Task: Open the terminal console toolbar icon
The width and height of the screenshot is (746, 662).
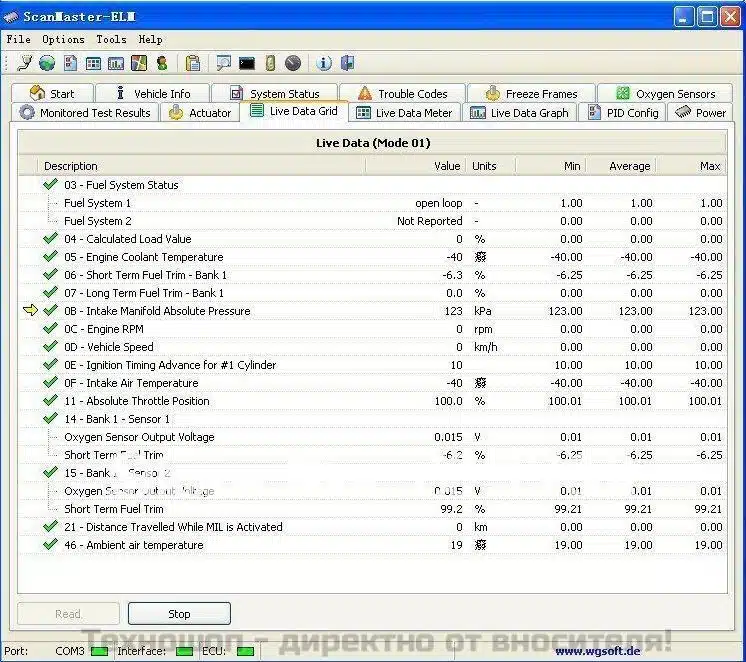Action: coord(246,63)
